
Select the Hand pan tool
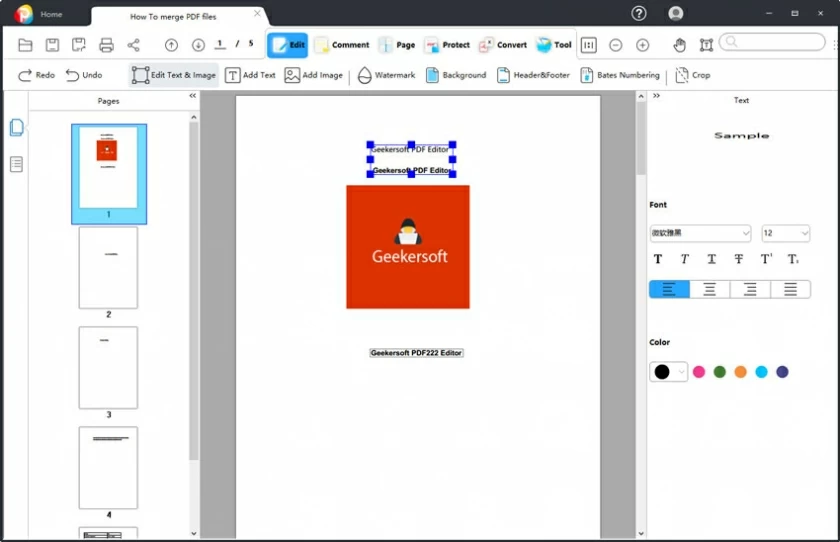679,45
